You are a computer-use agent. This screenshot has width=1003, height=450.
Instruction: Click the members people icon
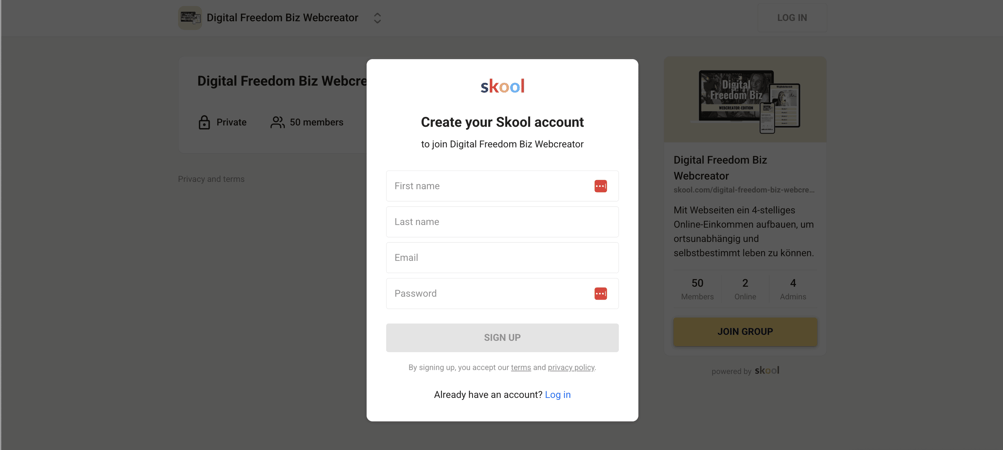click(278, 122)
